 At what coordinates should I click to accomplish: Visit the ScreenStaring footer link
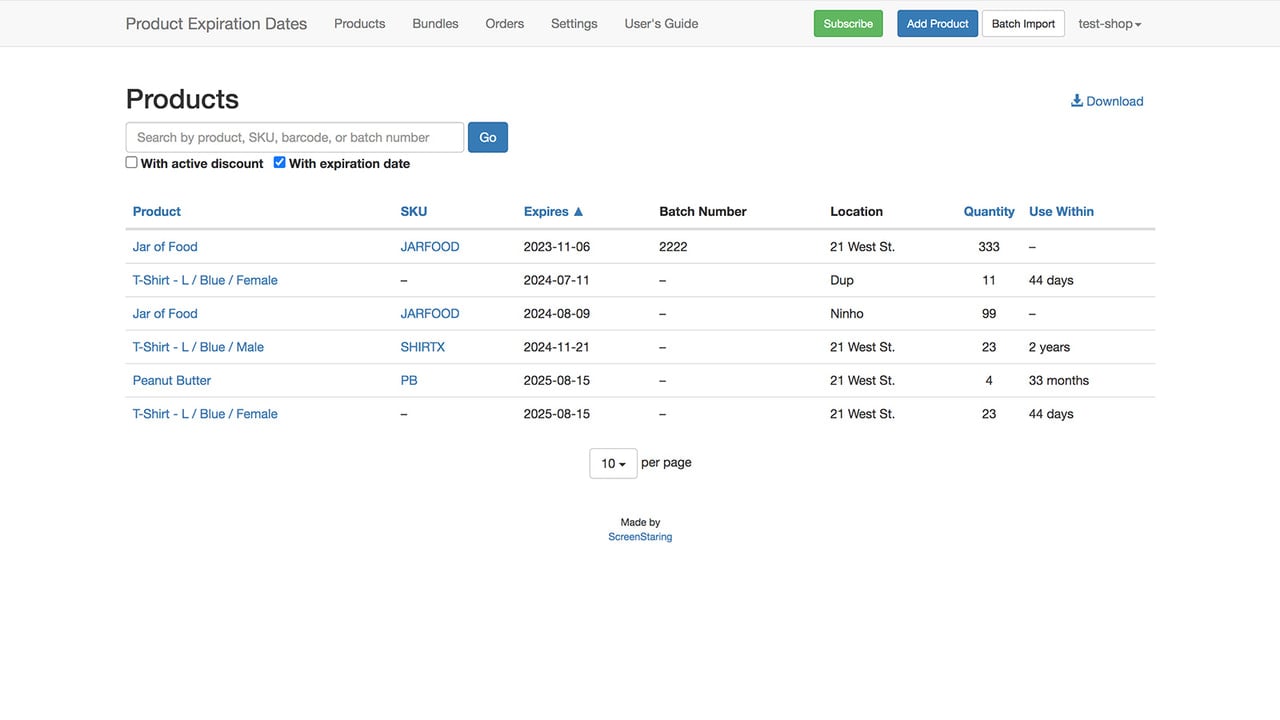click(640, 537)
